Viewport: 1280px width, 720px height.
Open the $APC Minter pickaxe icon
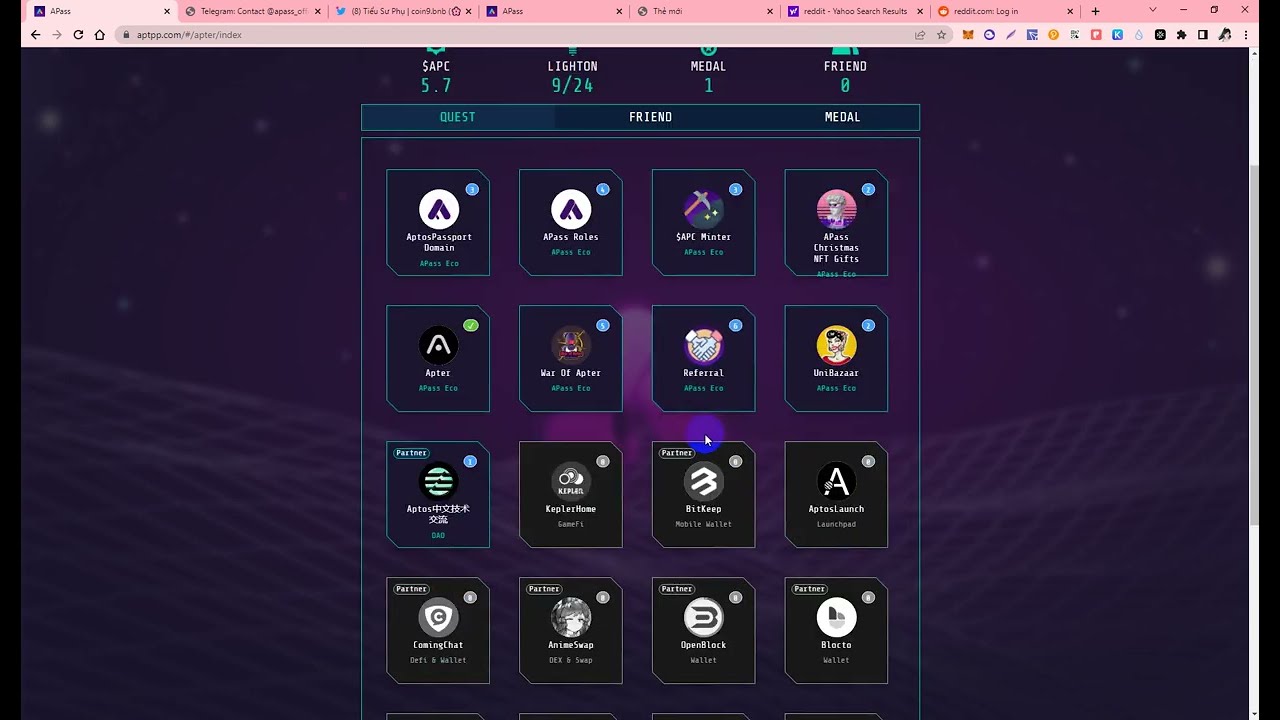point(703,210)
